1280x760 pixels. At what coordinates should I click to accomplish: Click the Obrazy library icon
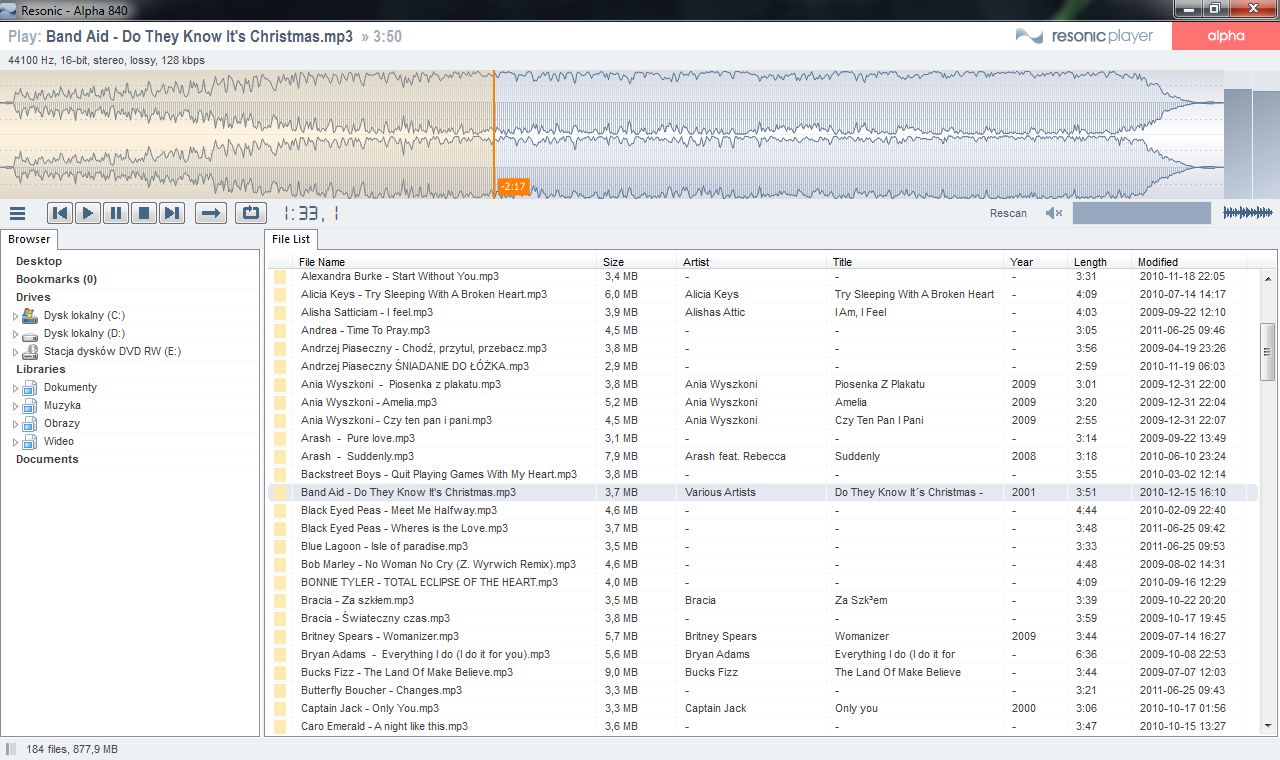(30, 423)
